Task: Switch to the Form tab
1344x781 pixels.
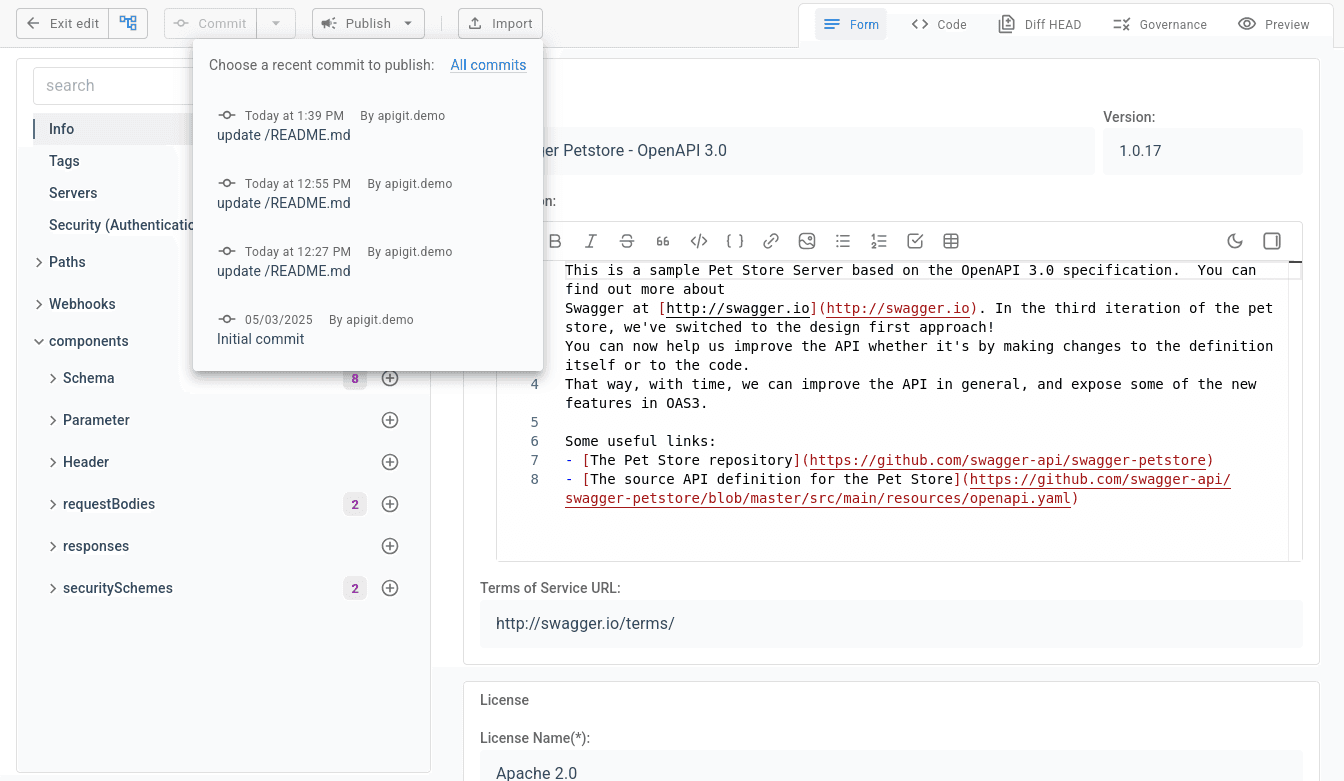Action: pos(851,24)
